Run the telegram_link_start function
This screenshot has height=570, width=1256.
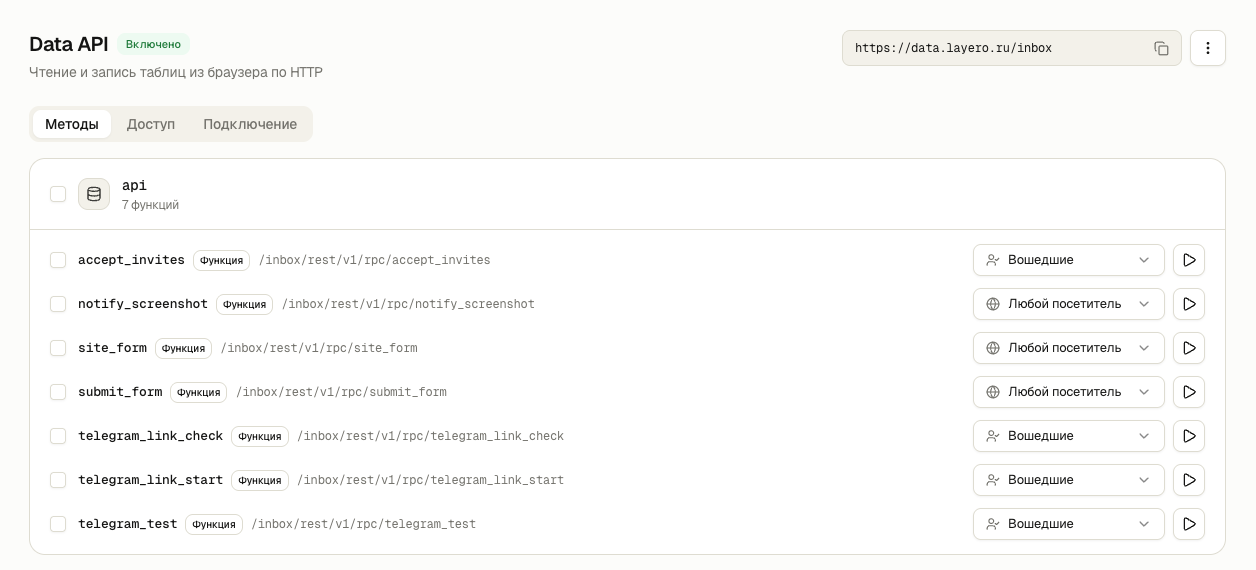click(x=1189, y=480)
